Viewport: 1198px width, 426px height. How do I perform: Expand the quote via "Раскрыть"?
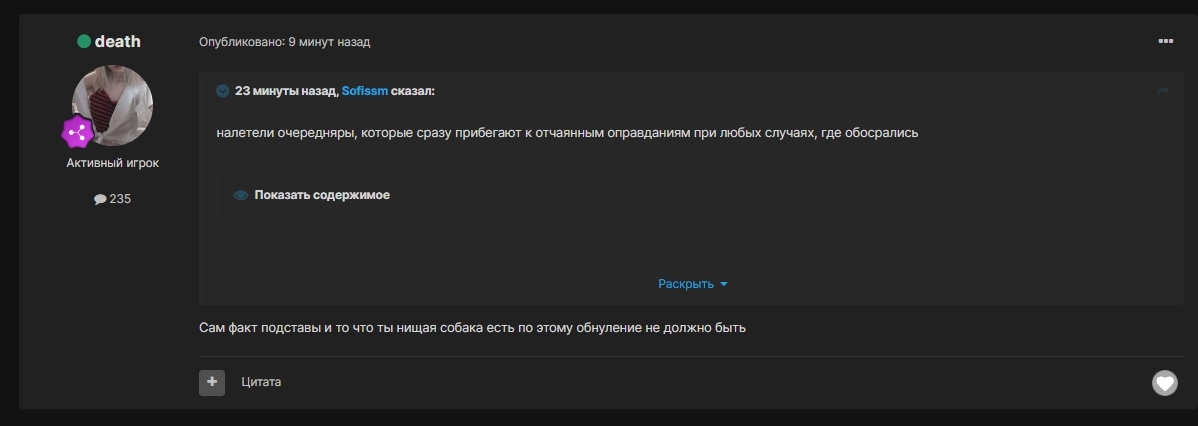(685, 284)
